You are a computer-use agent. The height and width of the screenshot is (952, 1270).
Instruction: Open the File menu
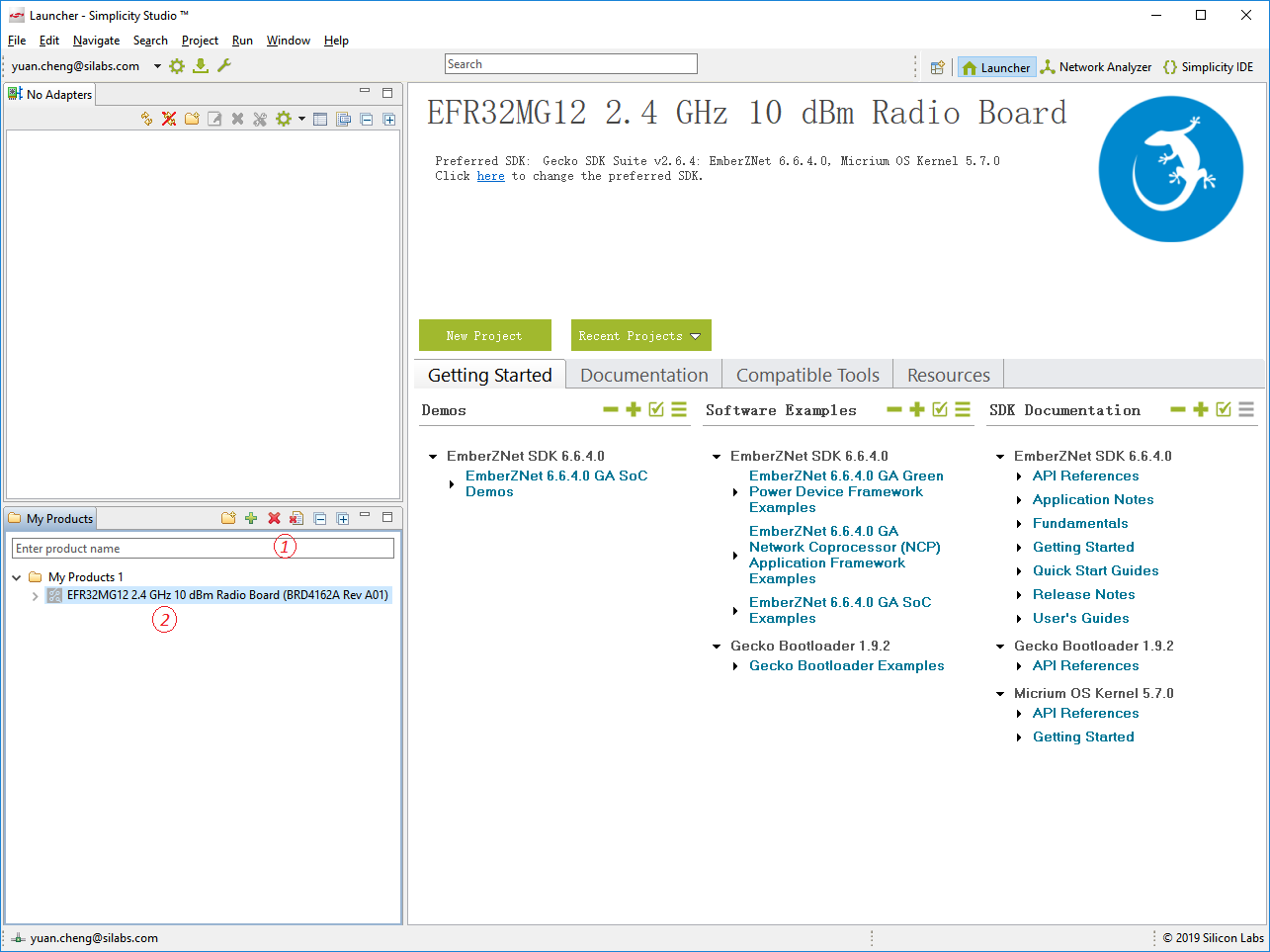[x=17, y=41]
